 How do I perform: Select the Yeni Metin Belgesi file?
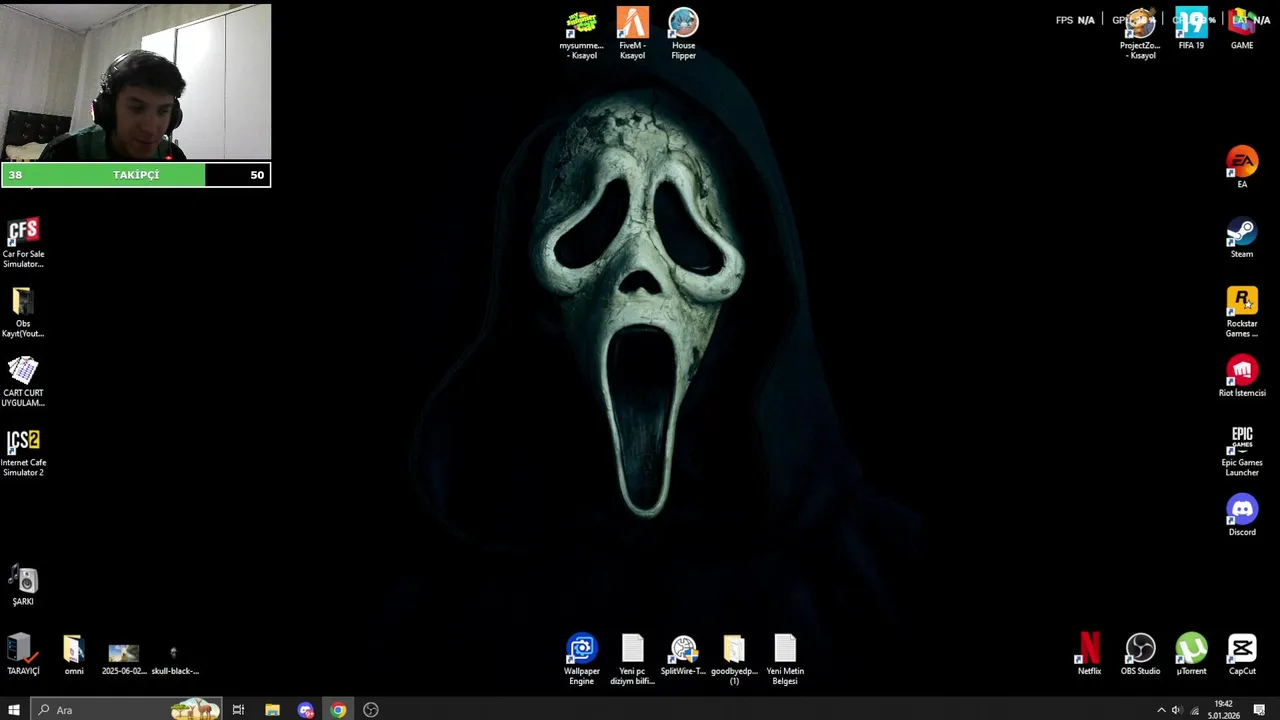pyautogui.click(x=785, y=659)
